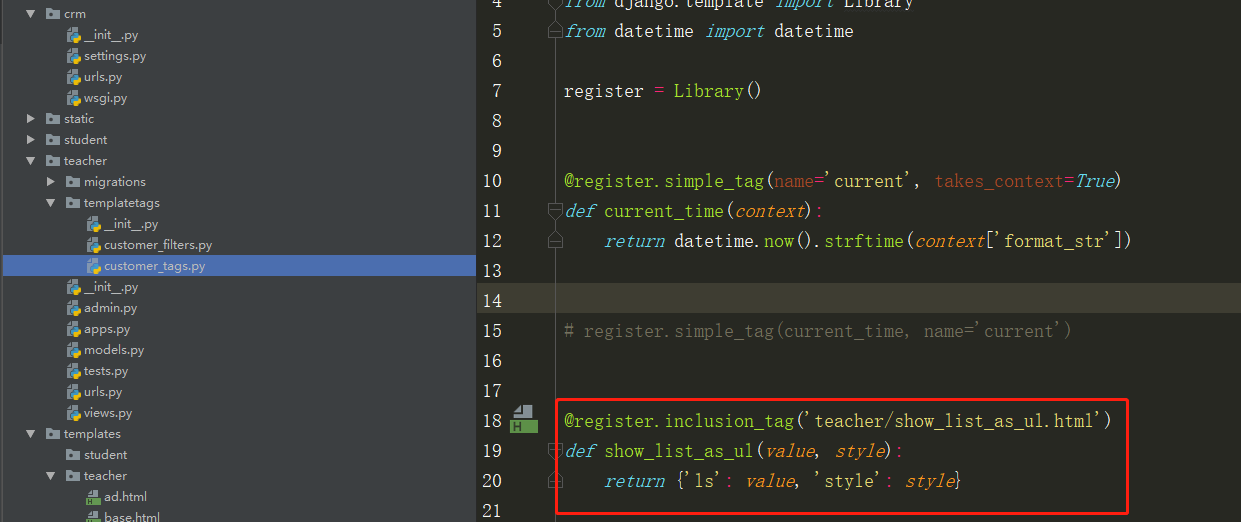Screen dimensions: 1241x522
Task: Click the teacher folder icon
Action: click(x=53, y=161)
